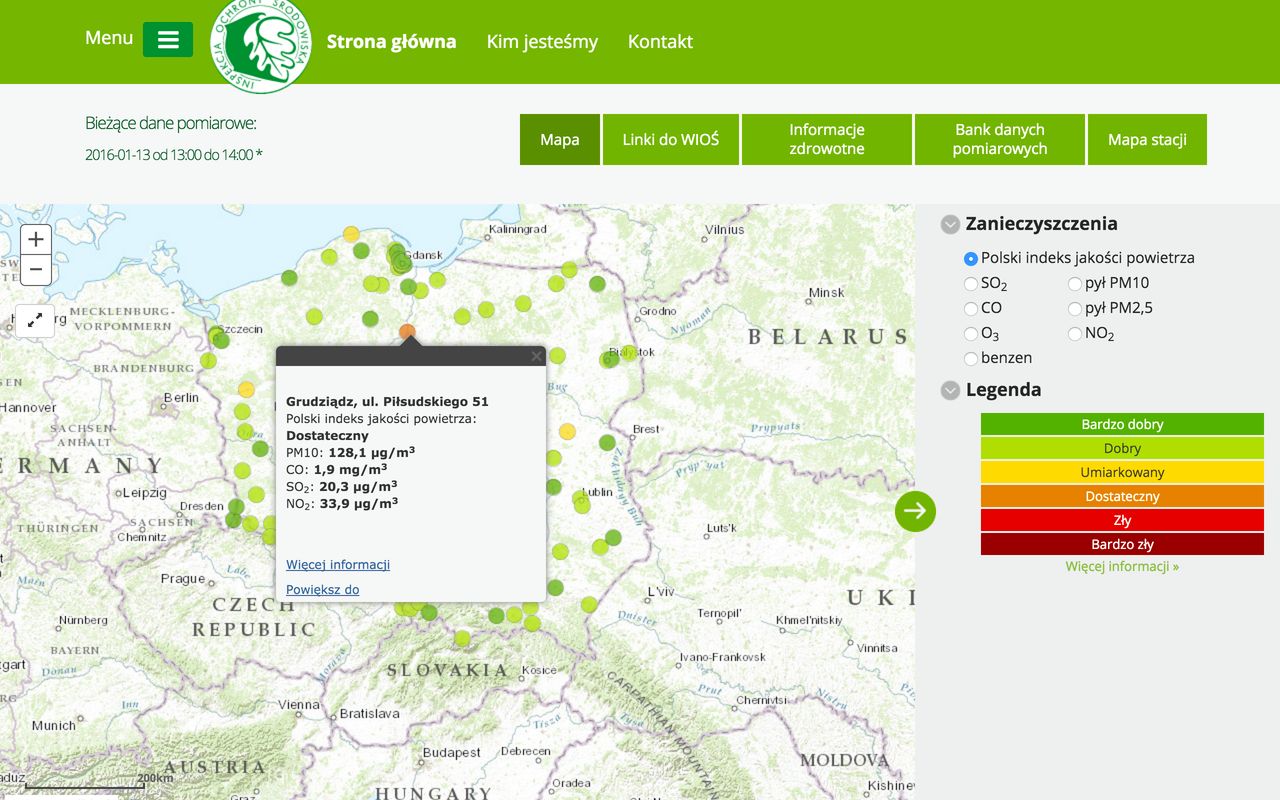Close the Grudziądz station popup

(x=536, y=356)
